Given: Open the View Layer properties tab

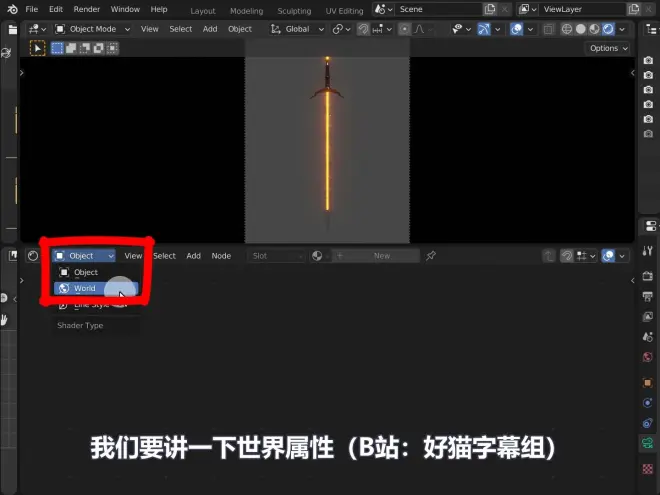Looking at the screenshot, I should pyautogui.click(x=648, y=317).
